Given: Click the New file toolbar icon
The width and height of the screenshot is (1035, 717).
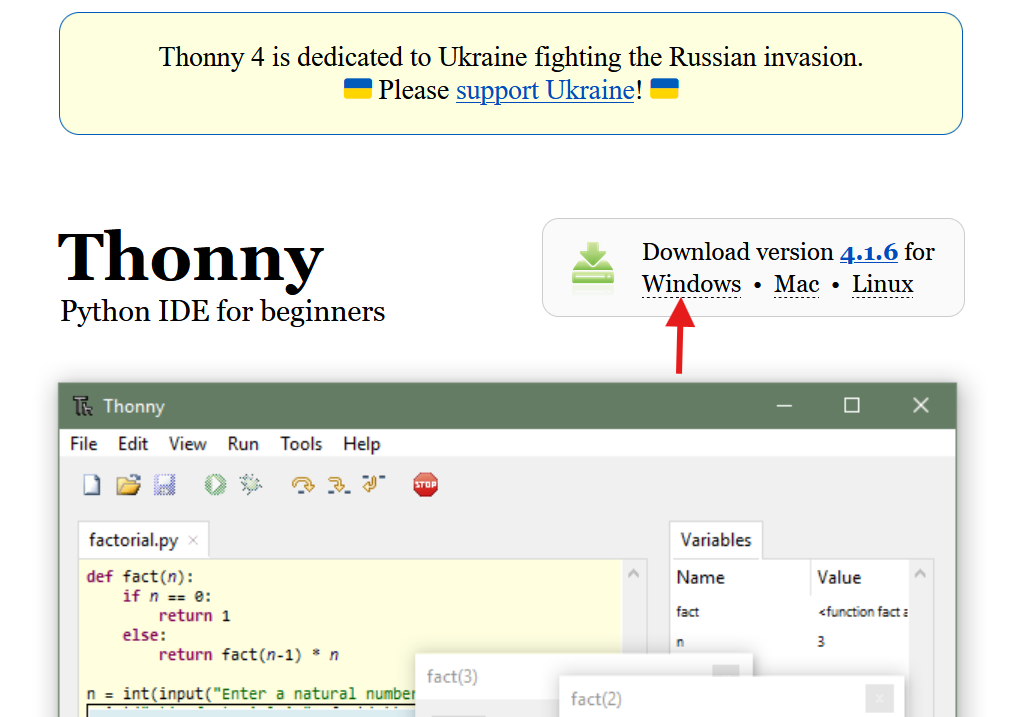Looking at the screenshot, I should coord(92,485).
